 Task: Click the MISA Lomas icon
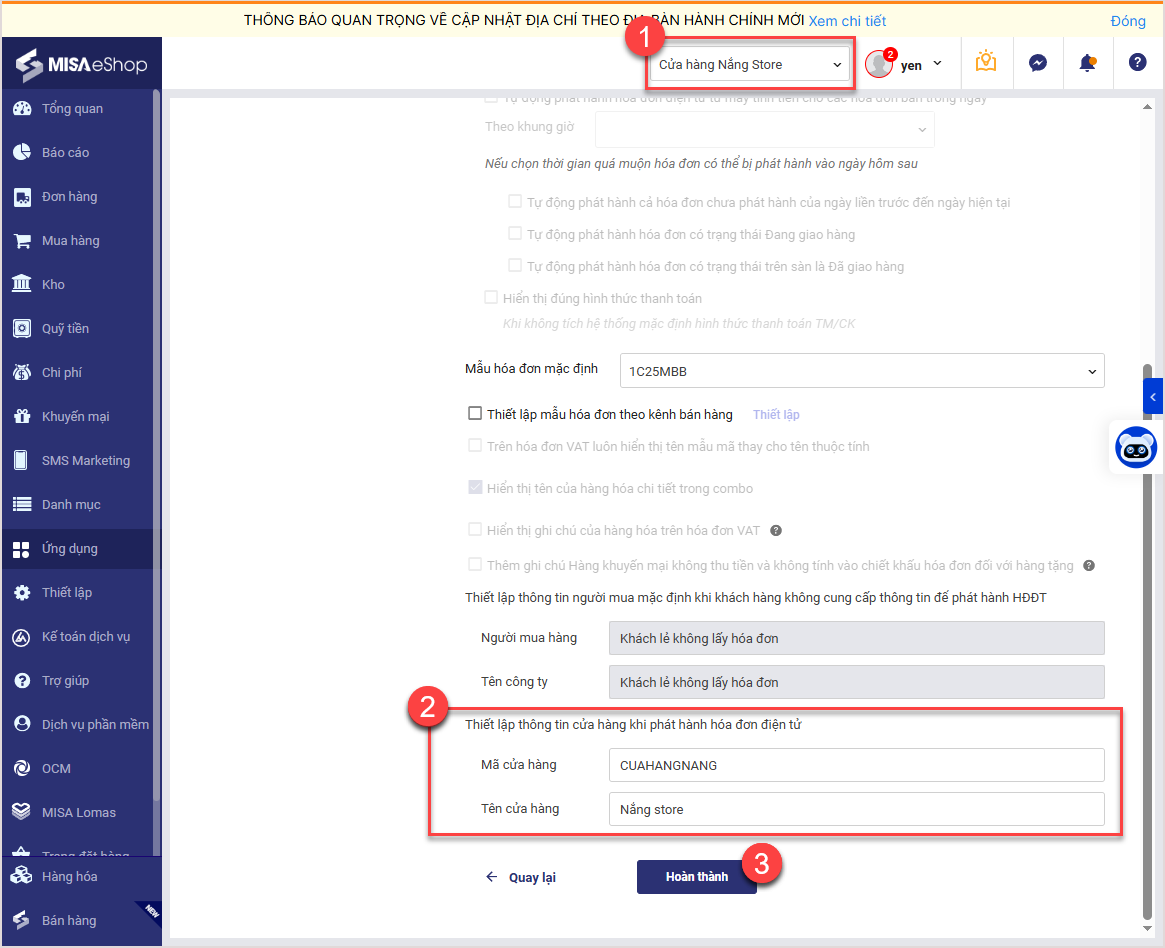(22, 812)
